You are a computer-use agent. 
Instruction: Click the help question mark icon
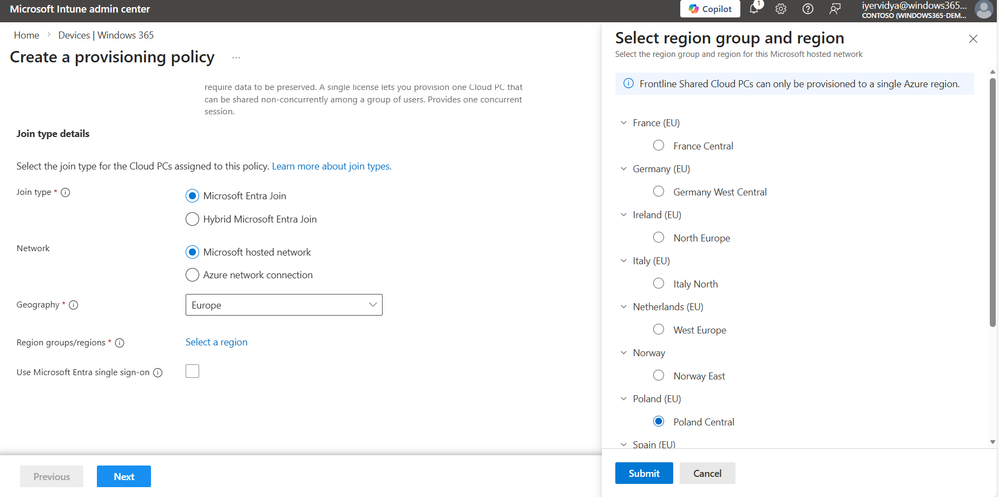coord(808,9)
